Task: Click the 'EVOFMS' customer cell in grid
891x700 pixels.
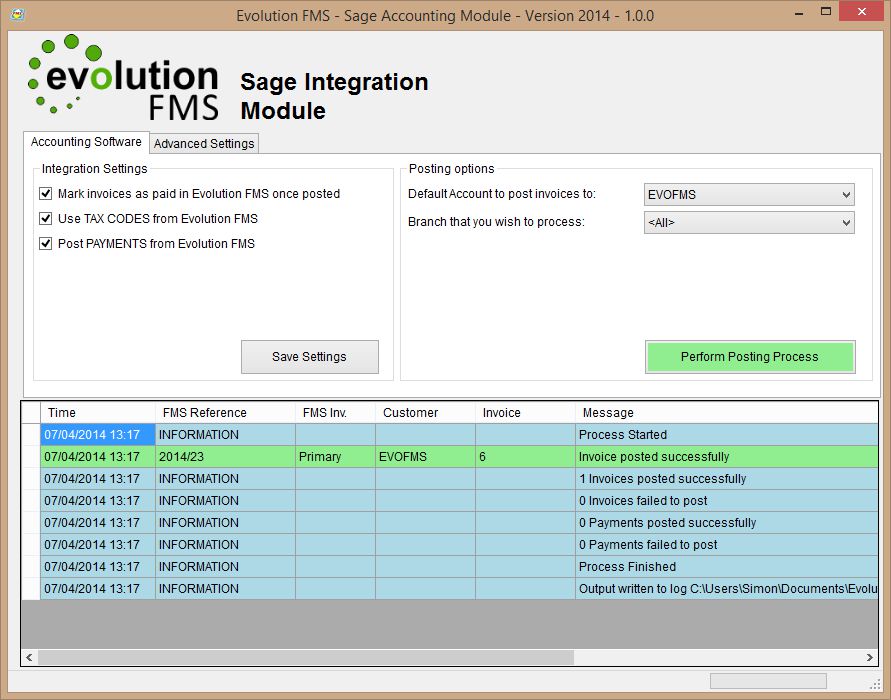Action: coord(426,457)
